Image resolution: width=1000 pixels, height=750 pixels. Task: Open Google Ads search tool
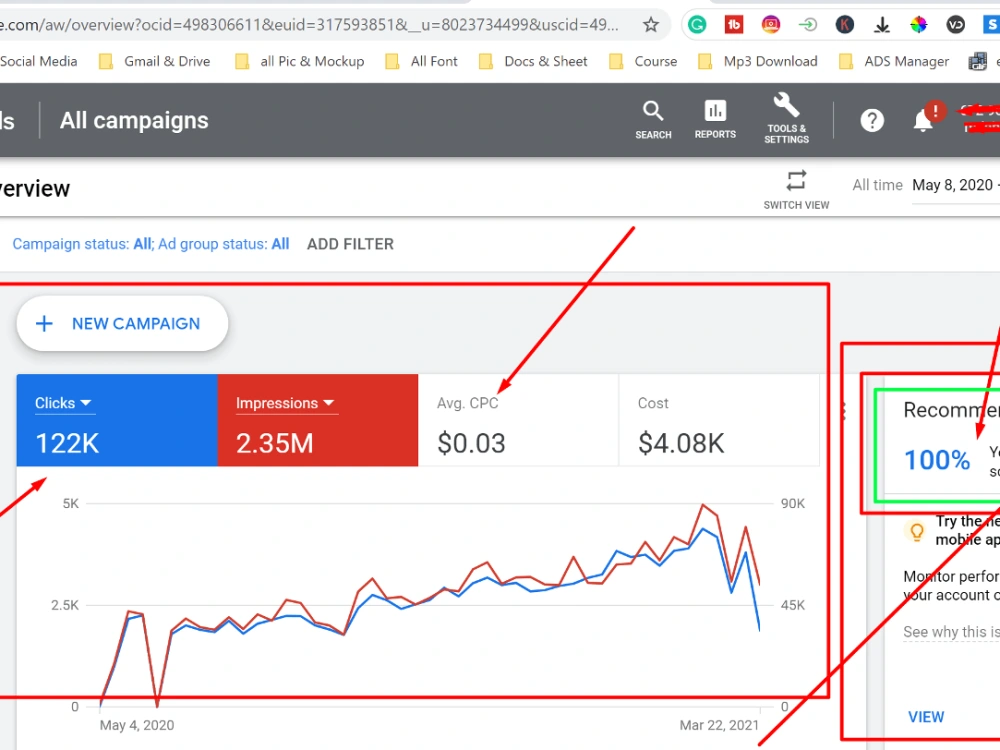(x=653, y=120)
